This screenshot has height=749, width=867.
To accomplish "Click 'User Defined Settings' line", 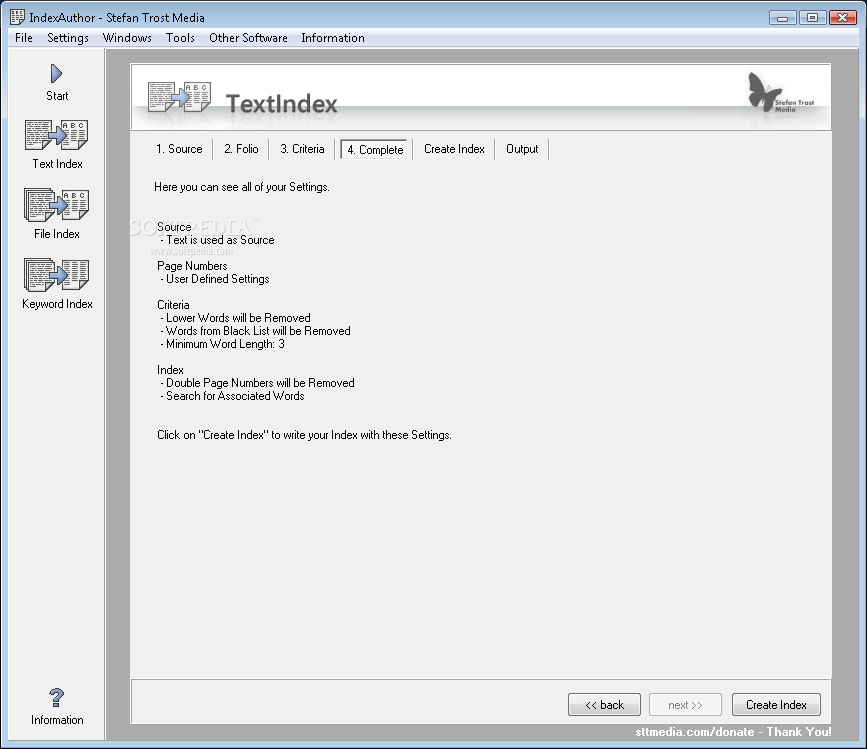I will pos(215,279).
